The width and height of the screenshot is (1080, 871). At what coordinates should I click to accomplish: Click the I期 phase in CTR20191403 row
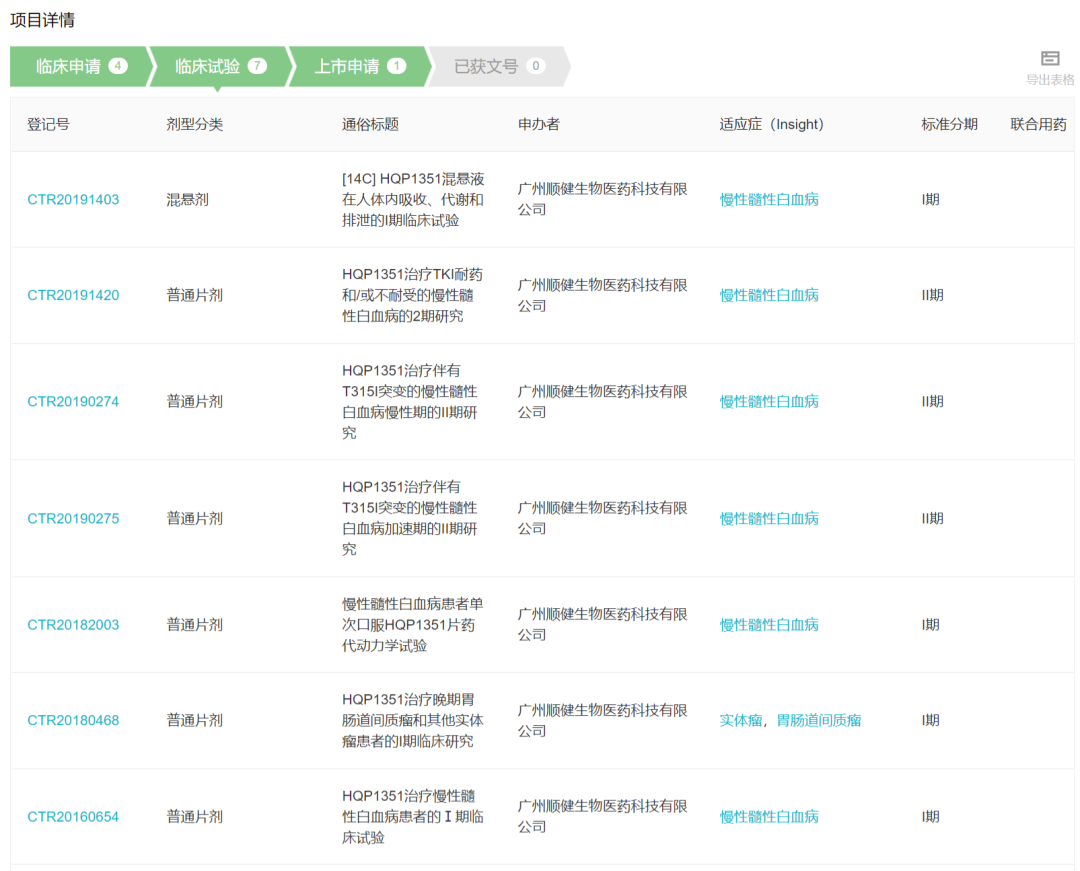point(931,200)
